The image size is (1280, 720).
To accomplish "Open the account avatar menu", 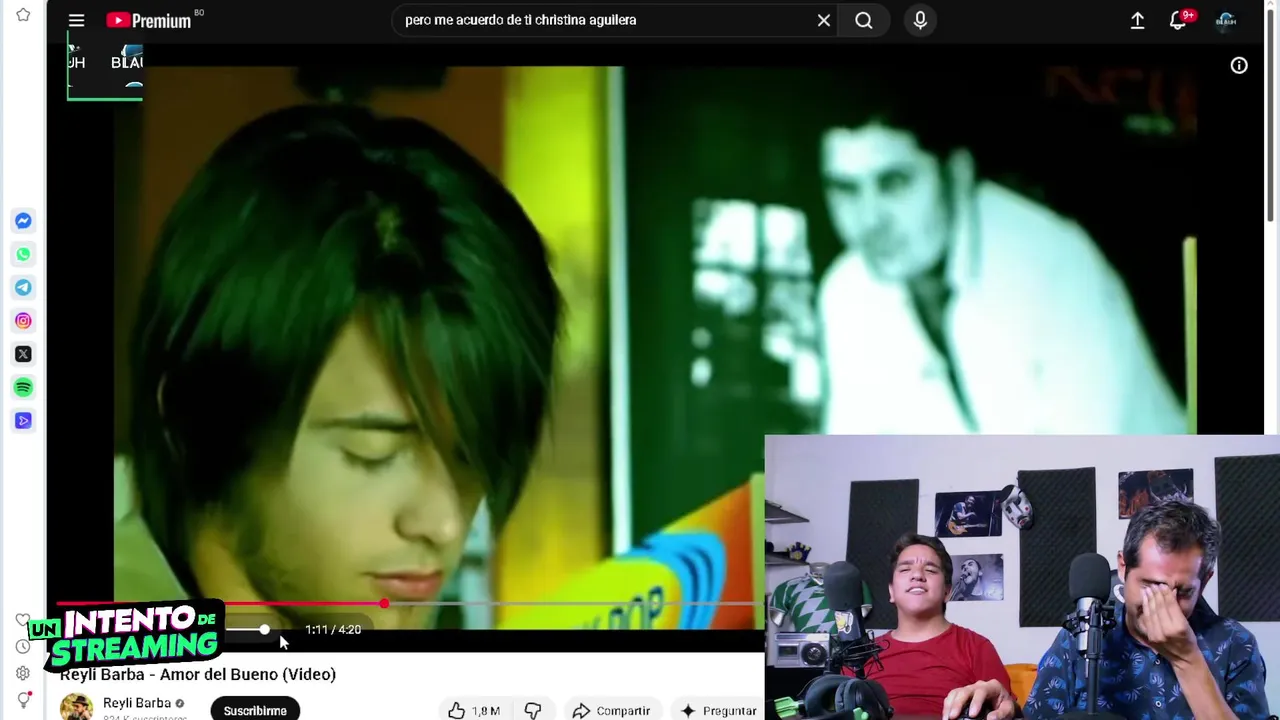I will 1226,20.
